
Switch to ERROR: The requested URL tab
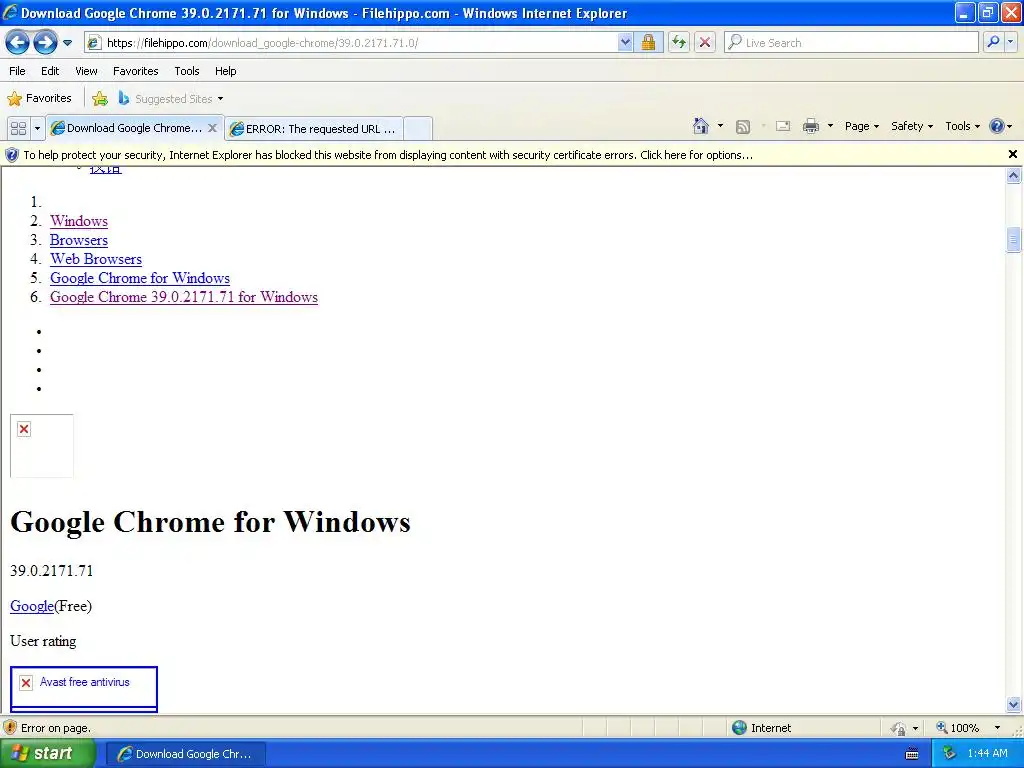coord(313,129)
